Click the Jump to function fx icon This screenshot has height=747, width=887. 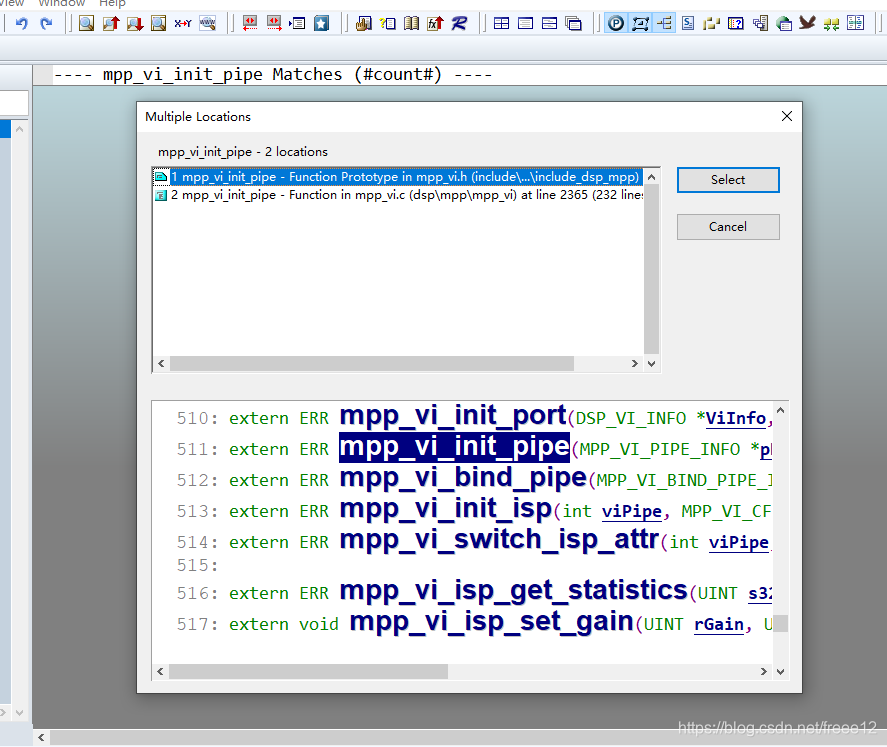pos(436,23)
